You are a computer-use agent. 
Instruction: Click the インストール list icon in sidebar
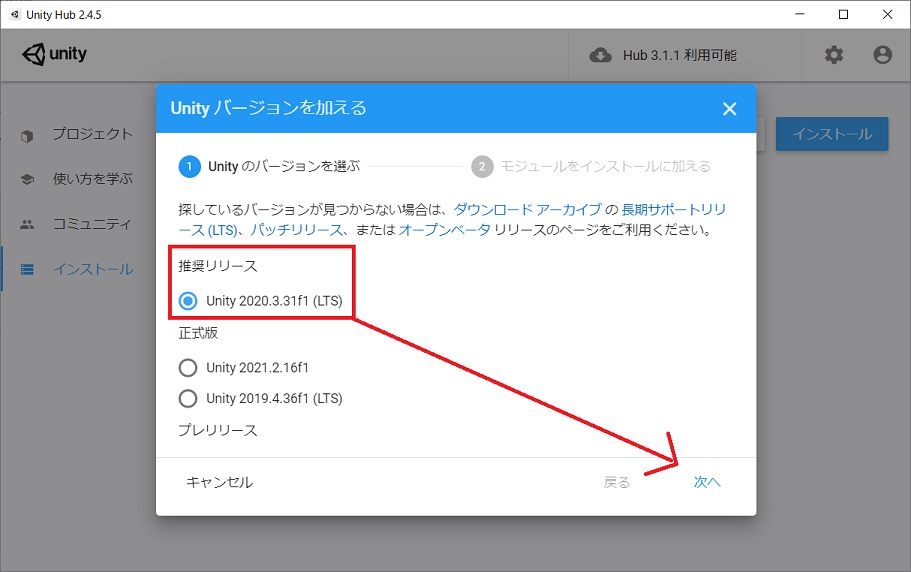tap(27, 269)
